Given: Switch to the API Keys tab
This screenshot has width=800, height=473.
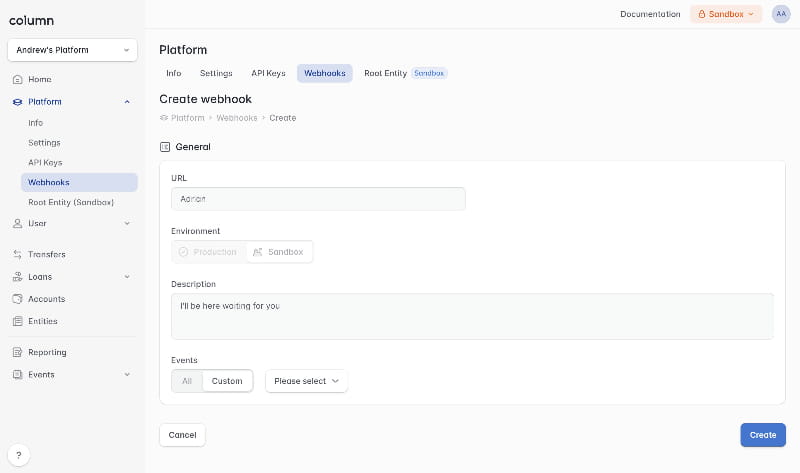Looking at the screenshot, I should click(x=268, y=73).
